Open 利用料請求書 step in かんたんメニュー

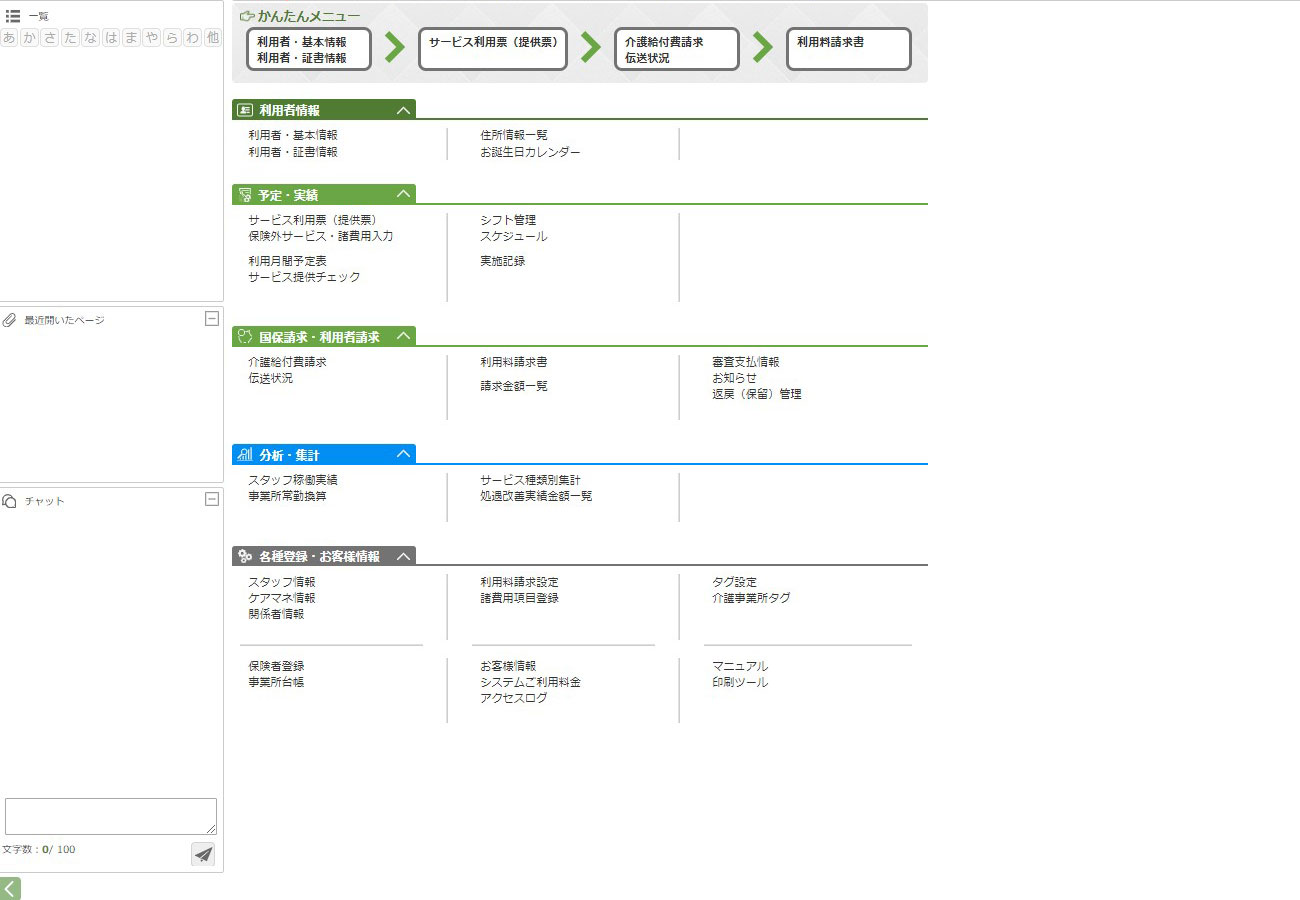[x=848, y=49]
